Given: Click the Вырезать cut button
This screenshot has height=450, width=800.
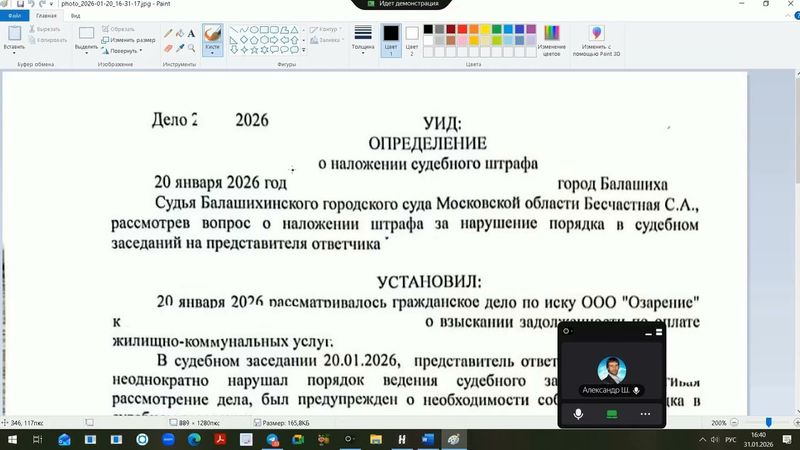Looking at the screenshot, I should point(45,29).
